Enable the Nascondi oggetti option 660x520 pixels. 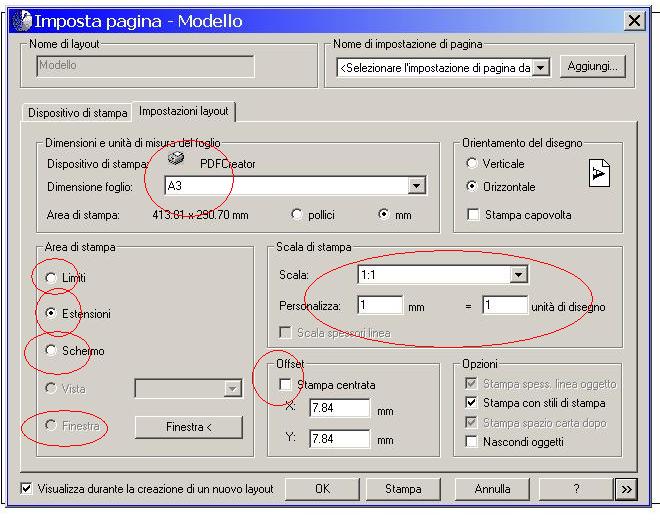472,441
